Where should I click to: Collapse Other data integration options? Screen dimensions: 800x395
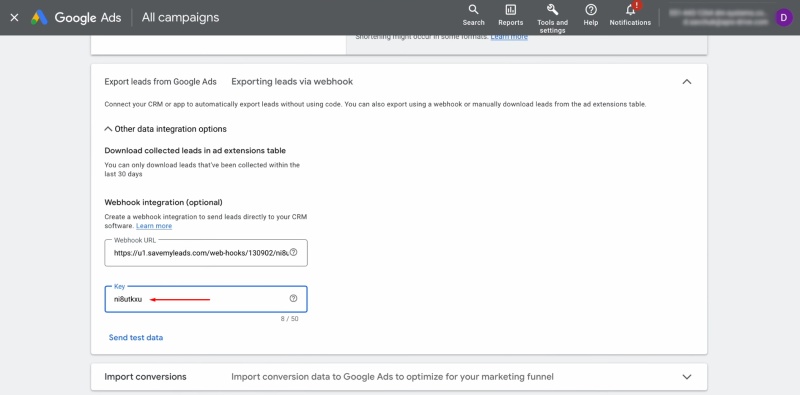(x=165, y=129)
